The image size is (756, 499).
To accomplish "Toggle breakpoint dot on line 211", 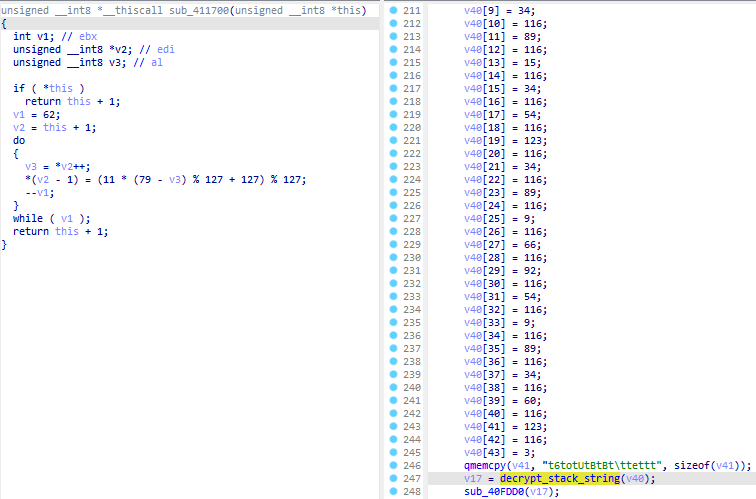I will click(393, 10).
